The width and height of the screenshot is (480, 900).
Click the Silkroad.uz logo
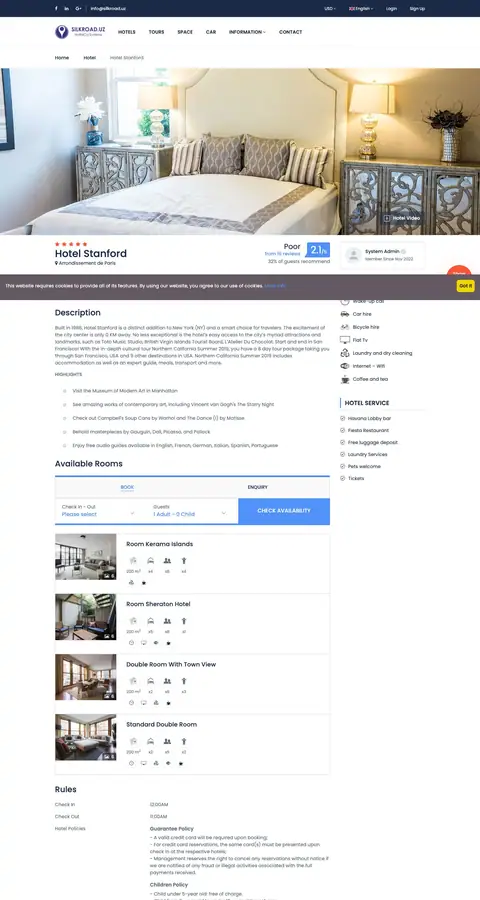pyautogui.click(x=80, y=32)
